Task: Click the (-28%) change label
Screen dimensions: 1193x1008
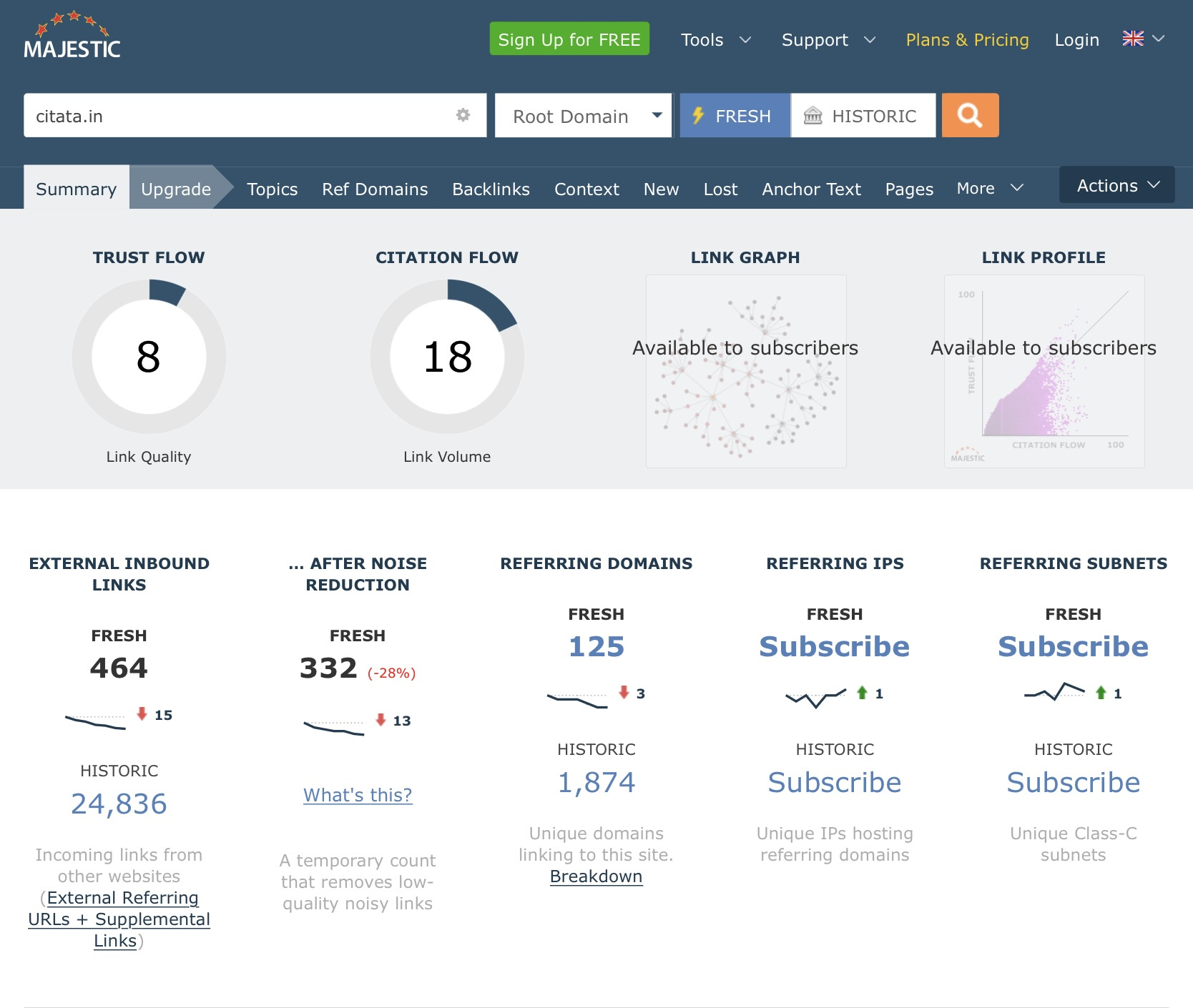Action: click(391, 673)
